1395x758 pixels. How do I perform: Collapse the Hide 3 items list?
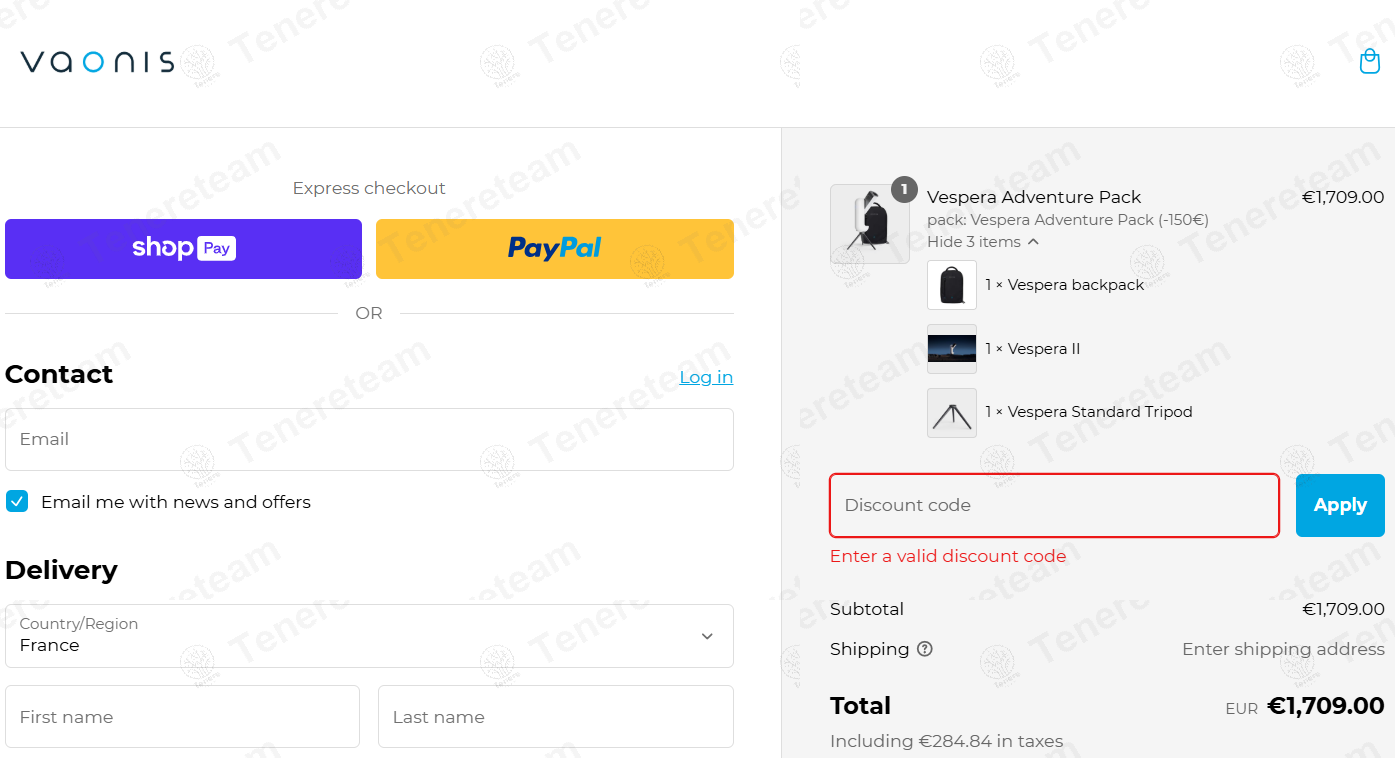pos(983,242)
